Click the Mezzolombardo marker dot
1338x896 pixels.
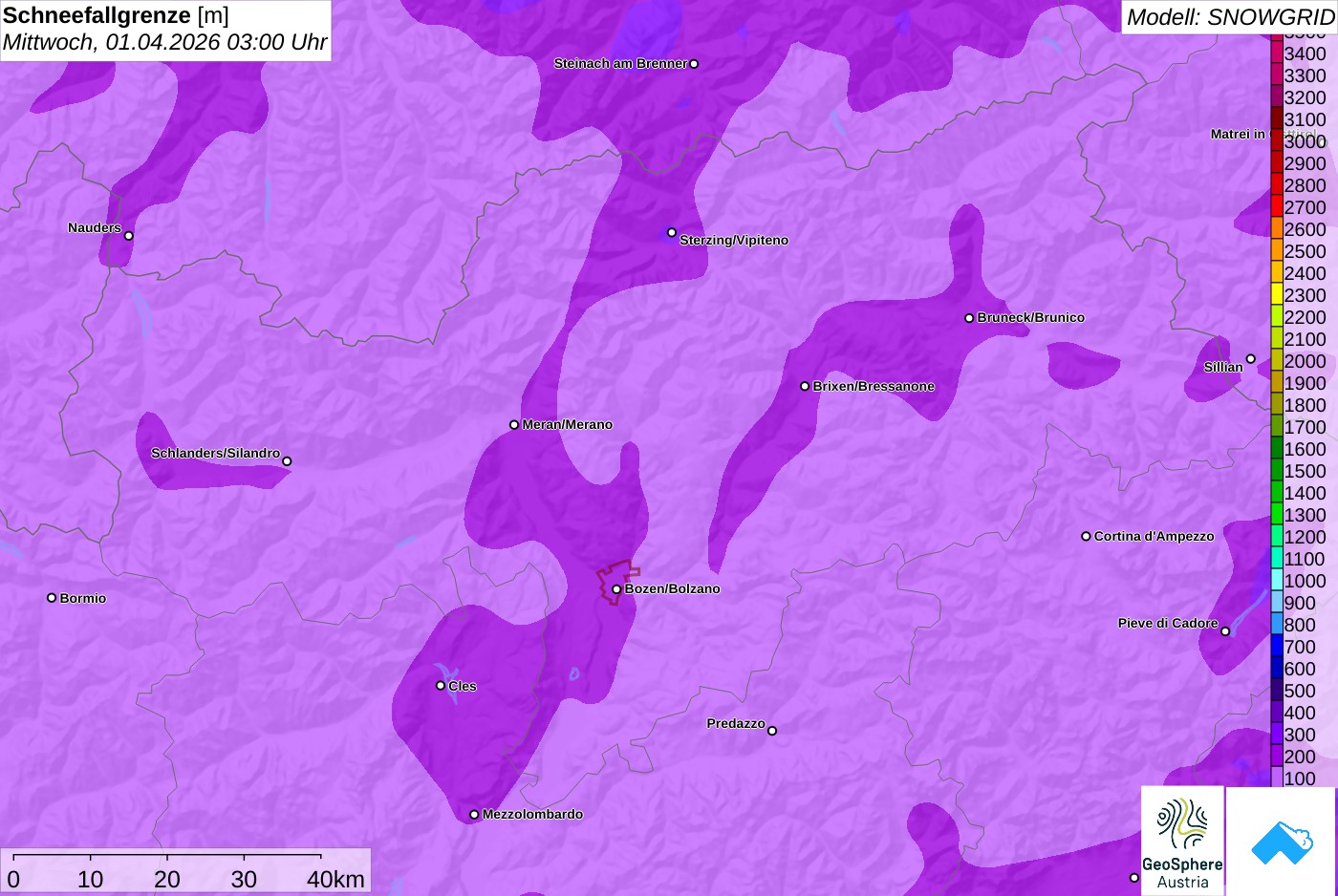(x=474, y=815)
